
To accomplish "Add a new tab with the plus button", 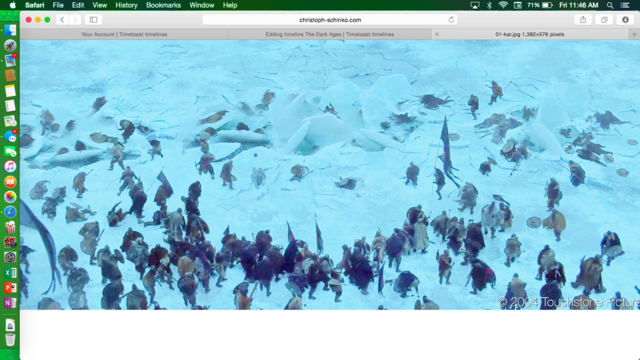I will (x=634, y=34).
